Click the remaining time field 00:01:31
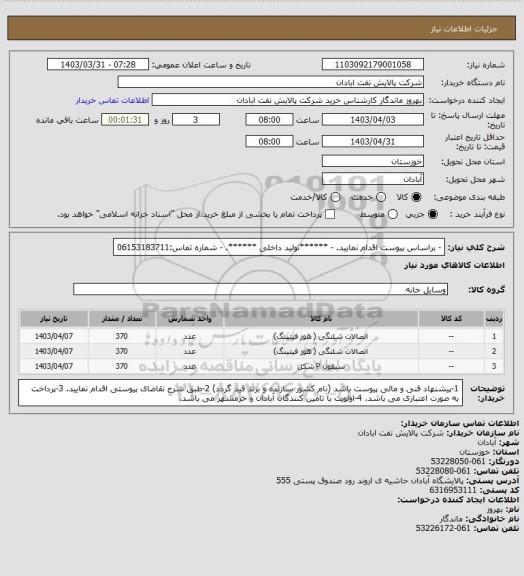The image size is (524, 576). coord(125,120)
